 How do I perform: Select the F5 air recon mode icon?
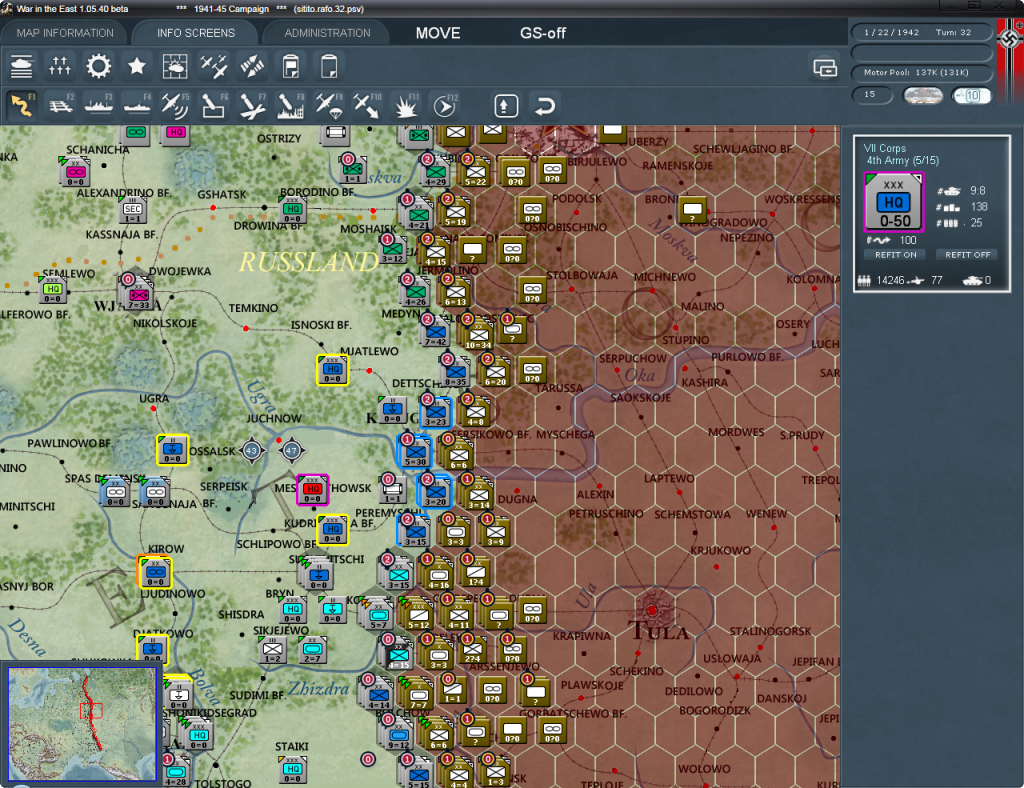(175, 105)
